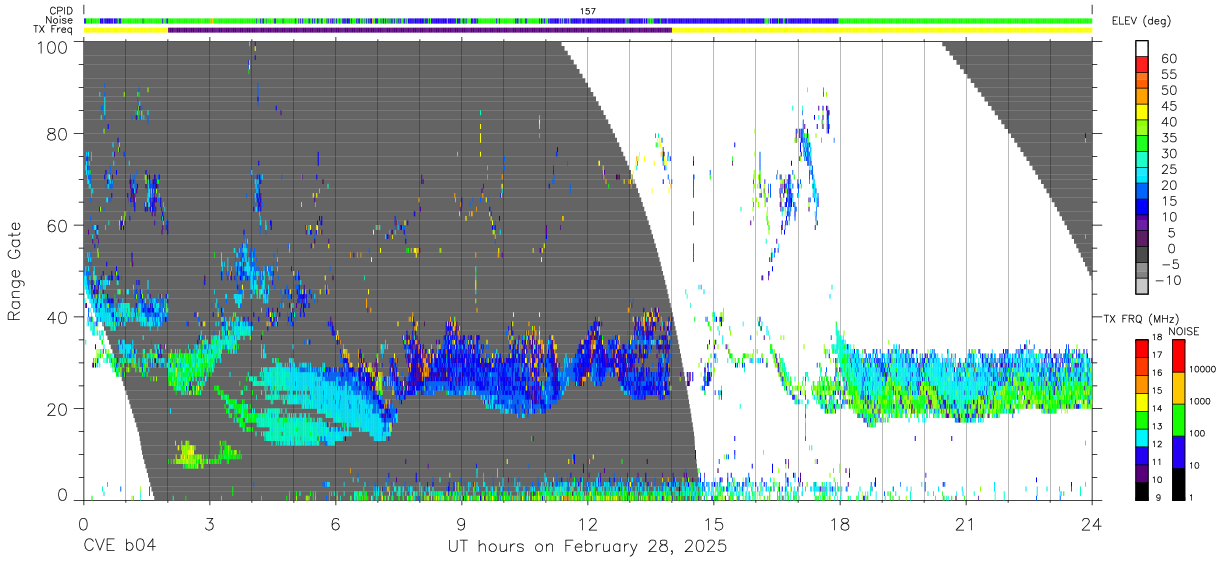
Task: Pick red swatch between 55 and 60 in ELEV colorbar
Action: tap(1143, 66)
